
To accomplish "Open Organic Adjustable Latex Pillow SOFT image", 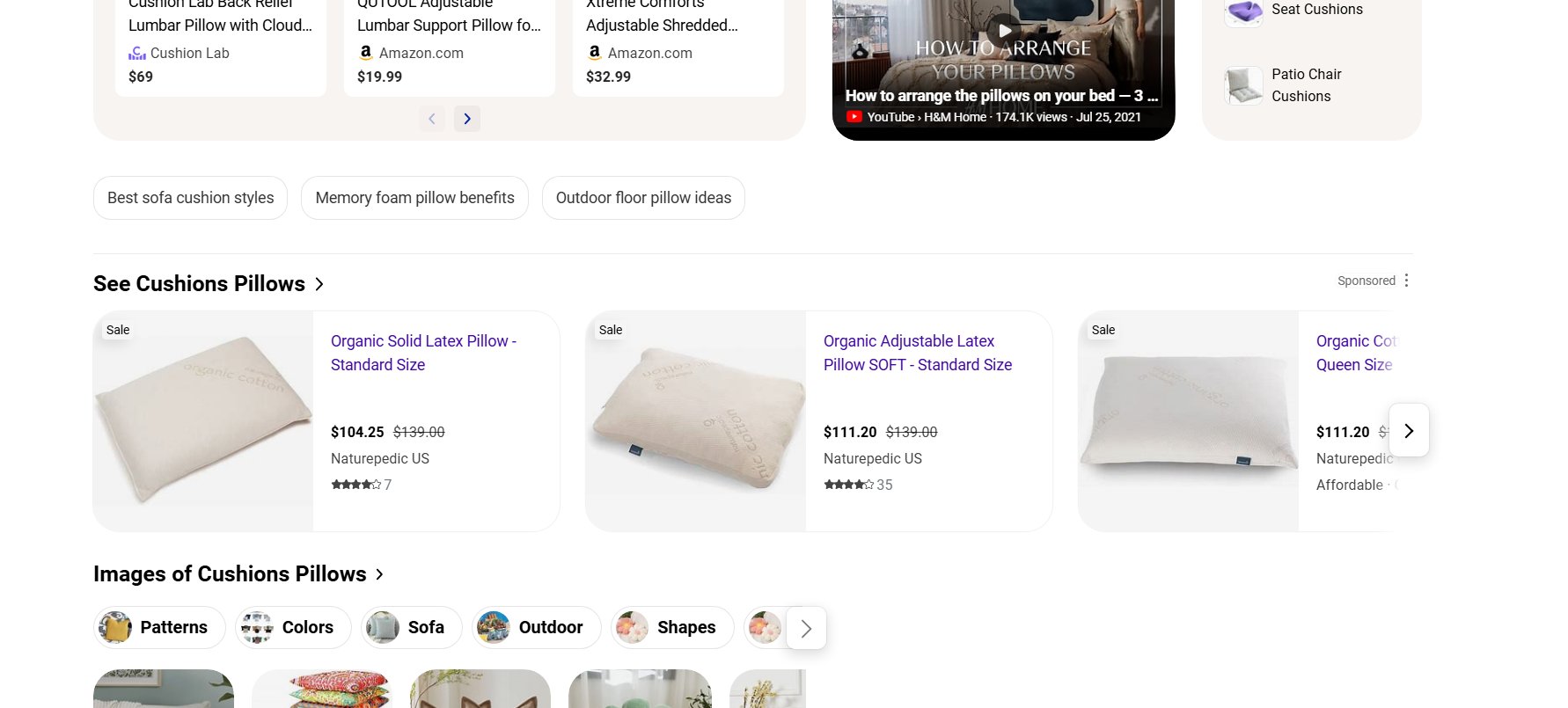I will point(696,420).
